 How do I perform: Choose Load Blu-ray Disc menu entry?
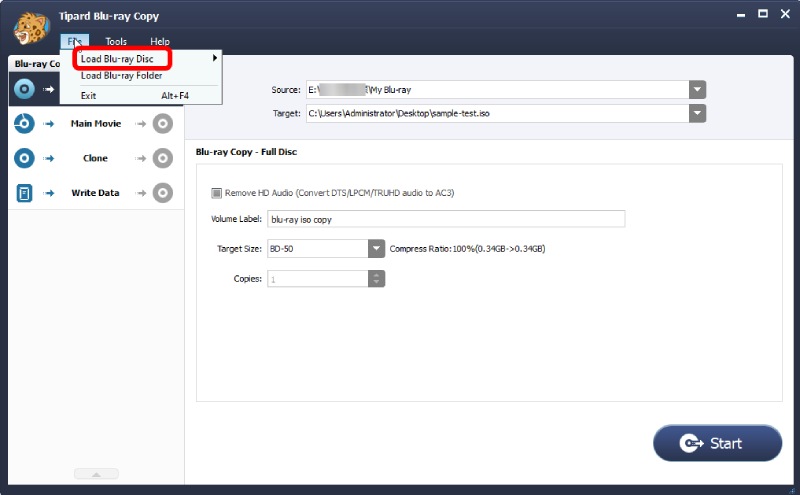[x=117, y=59]
